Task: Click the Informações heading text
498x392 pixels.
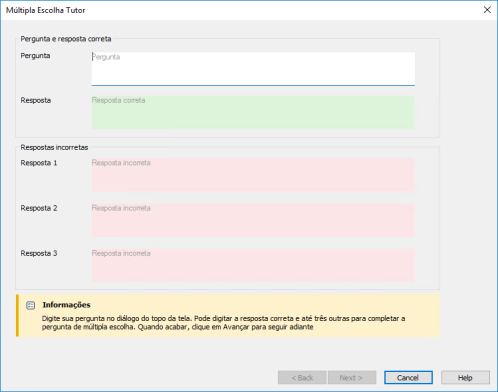Action: pyautogui.click(x=66, y=305)
